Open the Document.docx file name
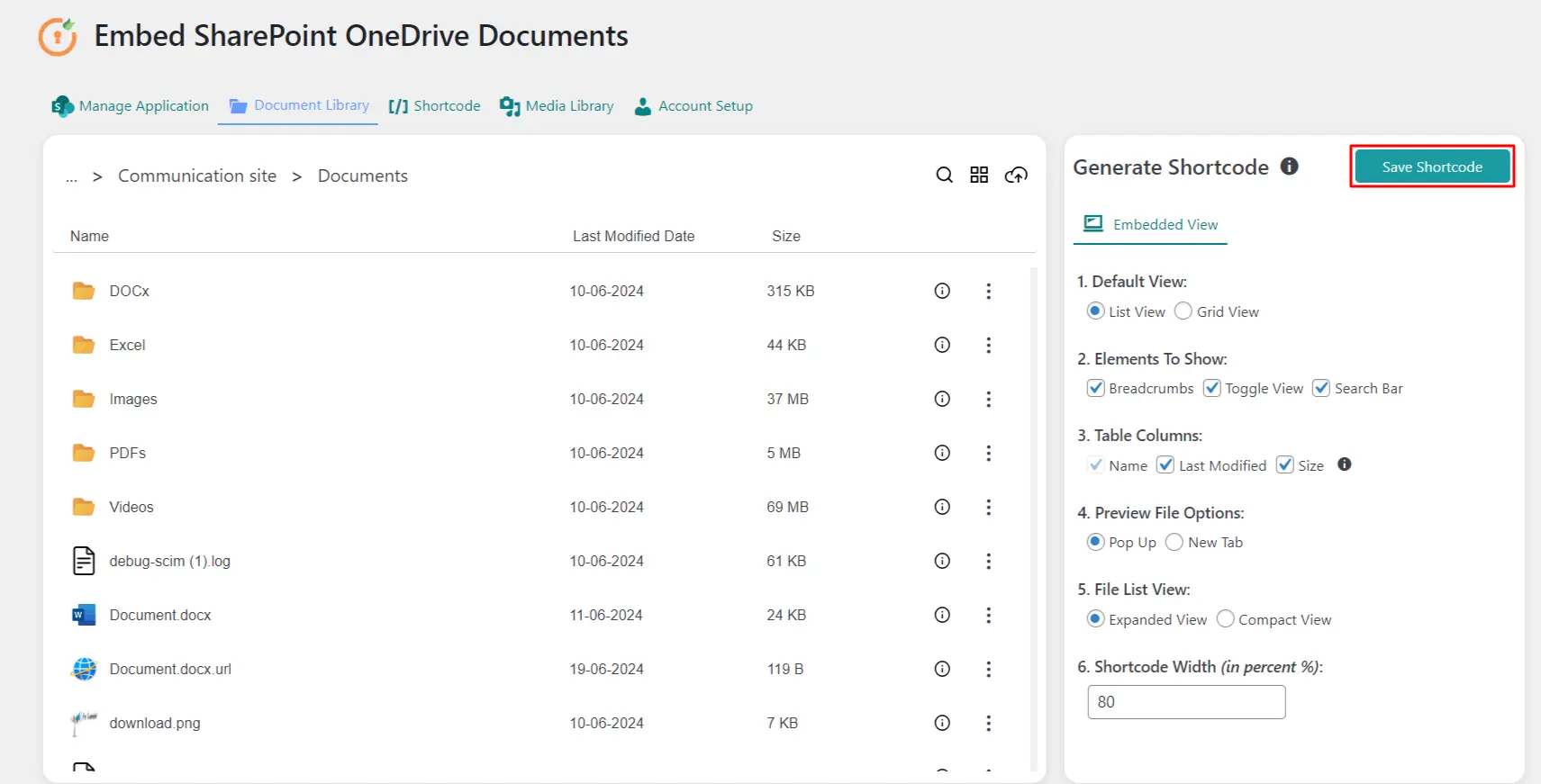This screenshot has width=1541, height=784. (x=160, y=615)
